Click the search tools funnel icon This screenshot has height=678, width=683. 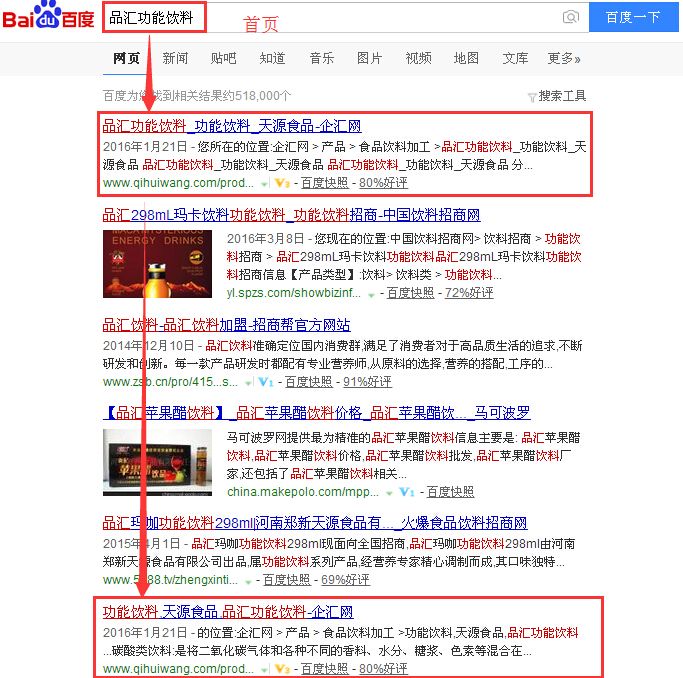coord(531,97)
